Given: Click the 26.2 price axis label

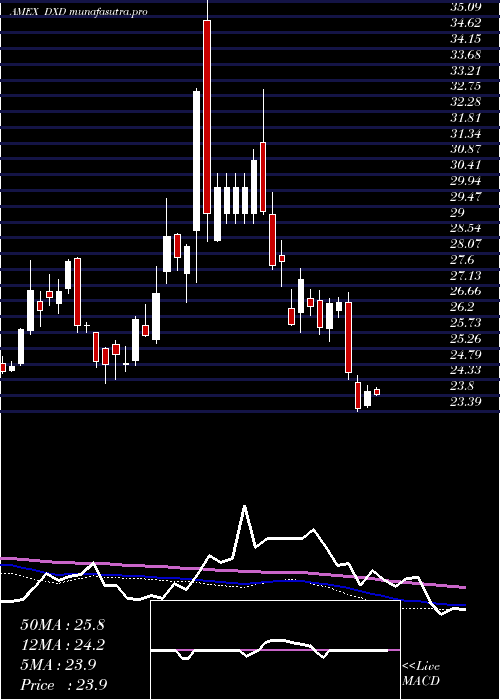Looking at the screenshot, I should click(462, 307).
